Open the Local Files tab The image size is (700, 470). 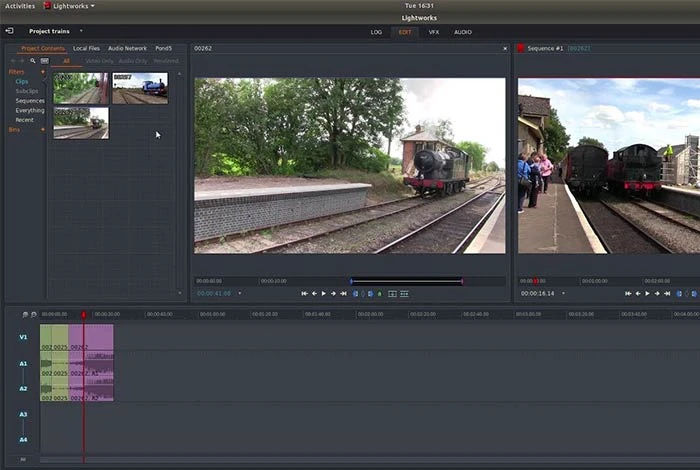click(x=86, y=48)
